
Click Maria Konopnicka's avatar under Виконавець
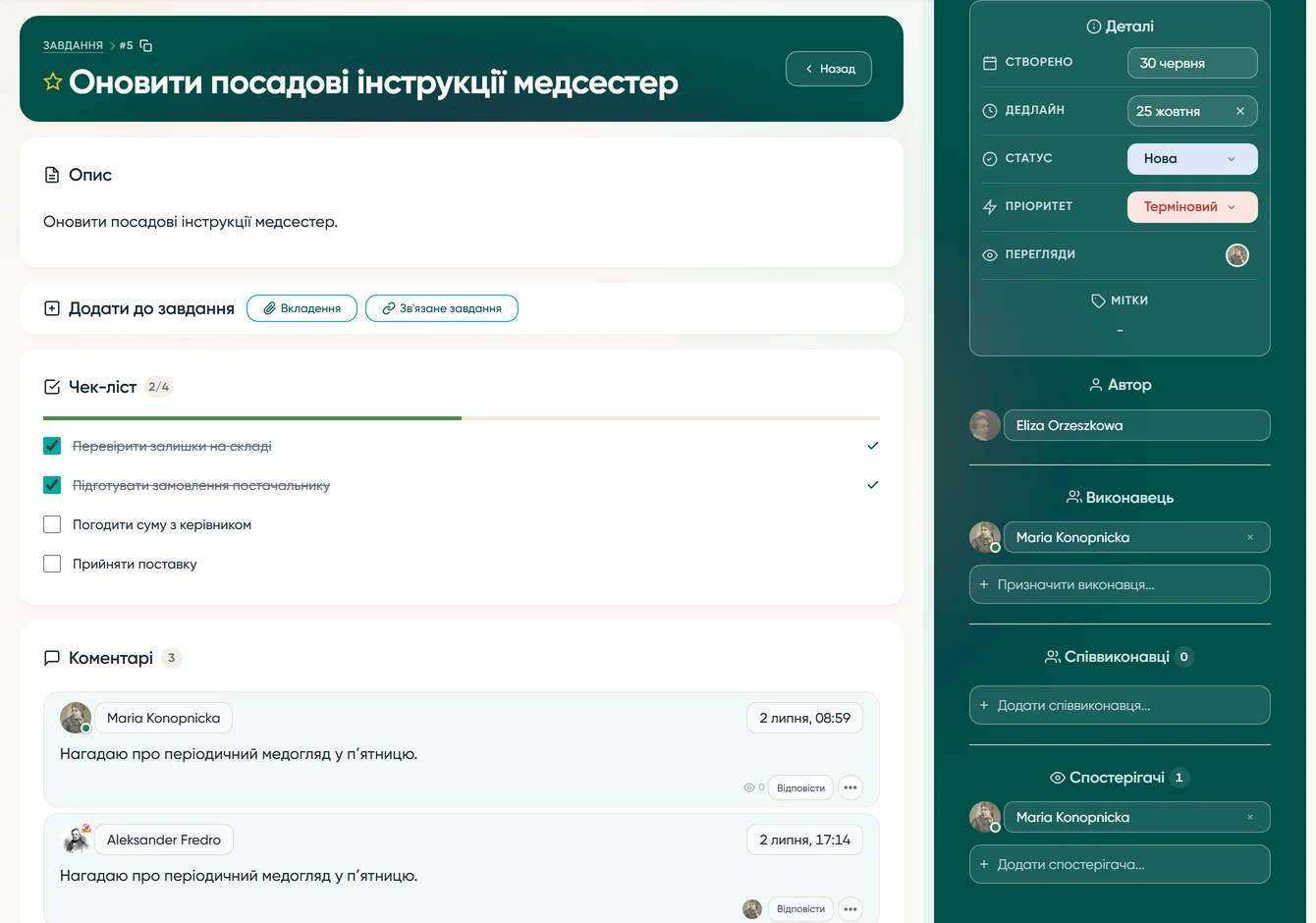[x=985, y=537]
